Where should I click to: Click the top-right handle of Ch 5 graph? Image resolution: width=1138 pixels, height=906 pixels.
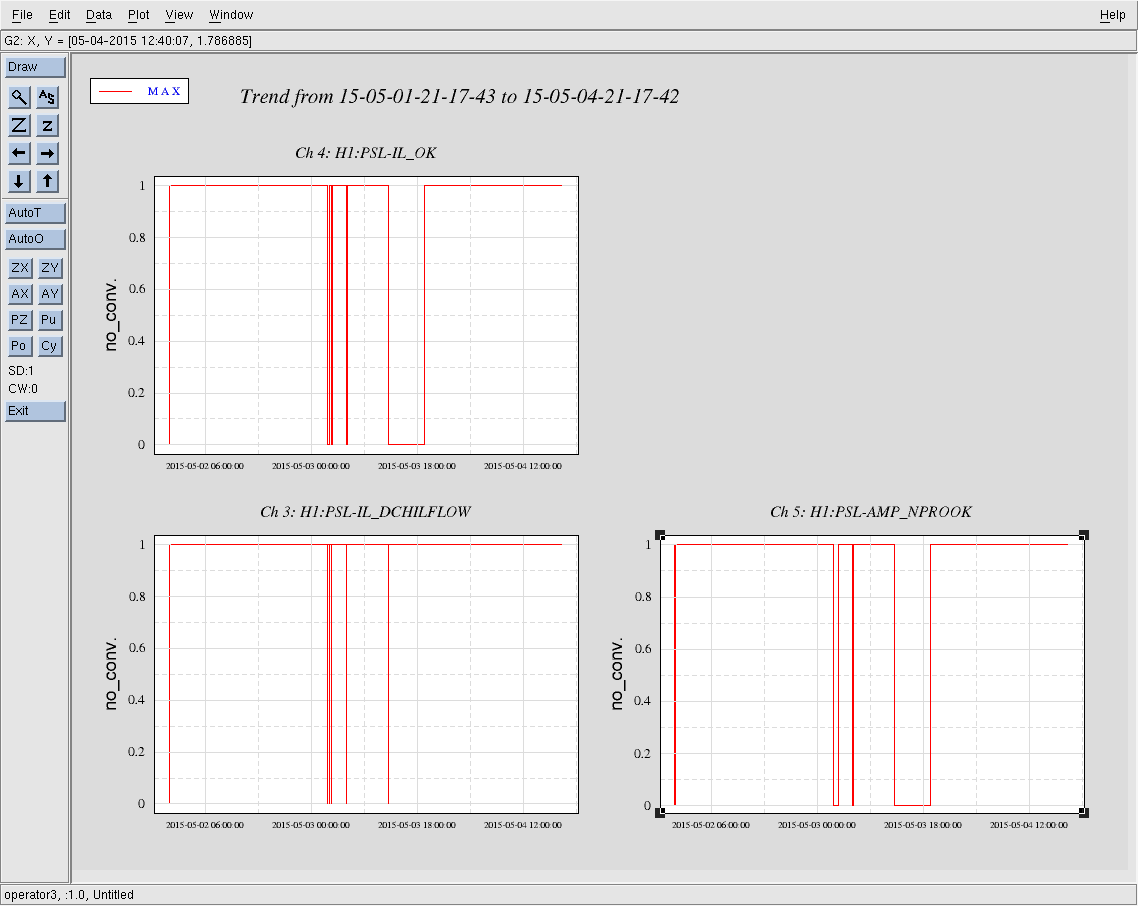pos(1084,535)
